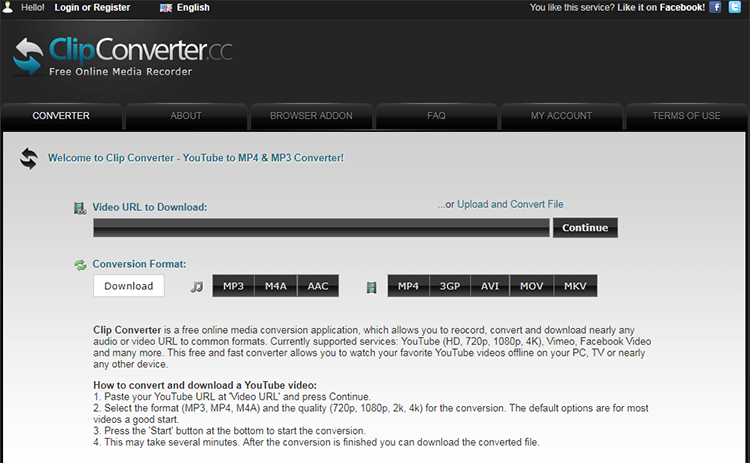Image resolution: width=750 pixels, height=463 pixels.
Task: Click the Continue button
Action: pyautogui.click(x=585, y=228)
